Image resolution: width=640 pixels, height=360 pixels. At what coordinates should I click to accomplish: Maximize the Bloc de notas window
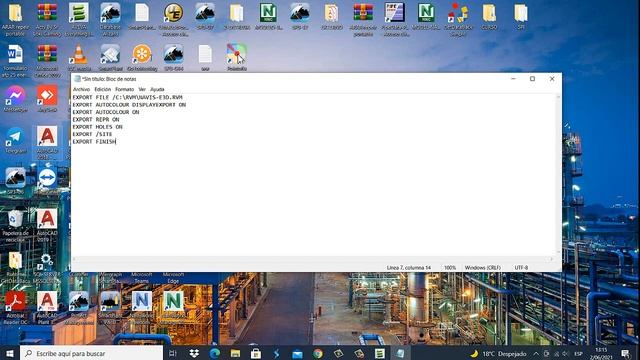coord(532,79)
